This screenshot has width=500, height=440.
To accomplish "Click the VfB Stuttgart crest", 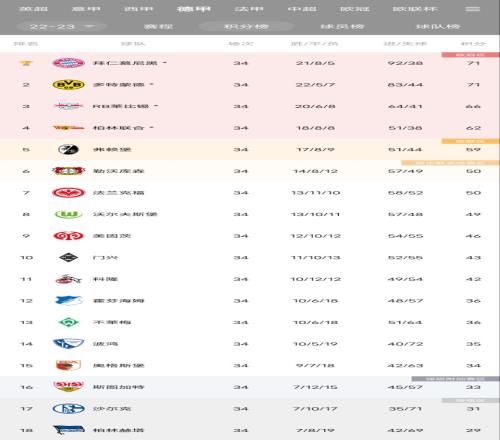I will (68, 386).
